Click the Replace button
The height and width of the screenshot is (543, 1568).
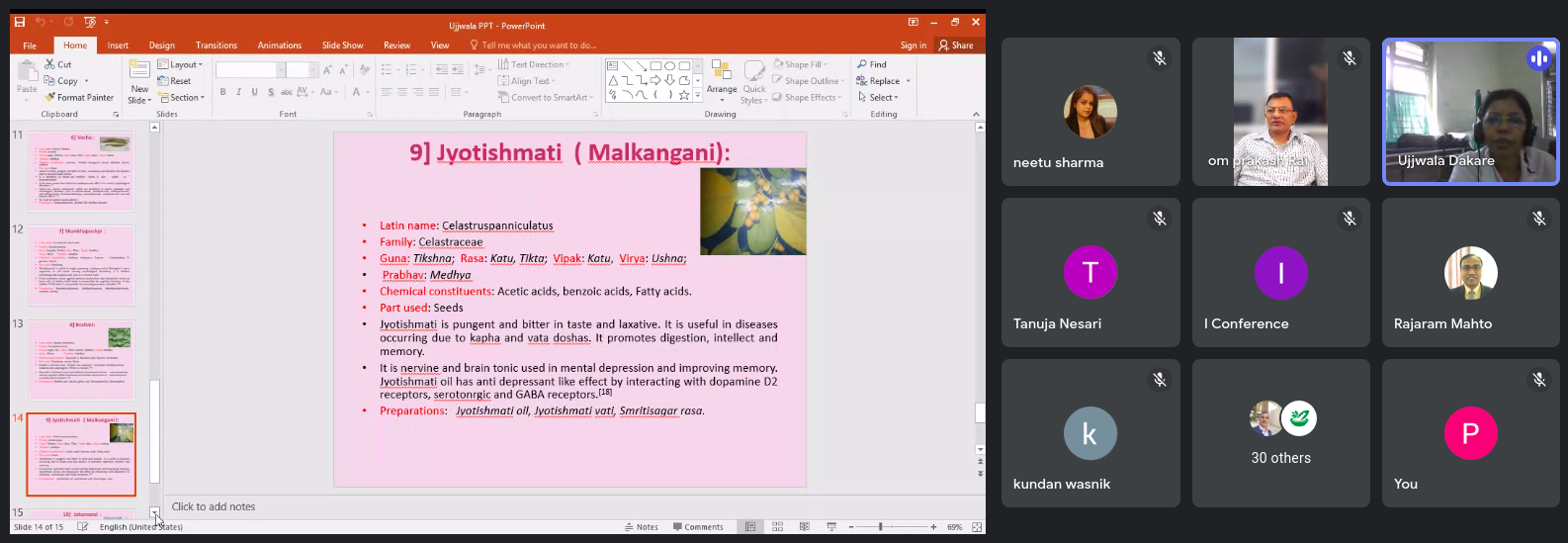click(x=879, y=81)
